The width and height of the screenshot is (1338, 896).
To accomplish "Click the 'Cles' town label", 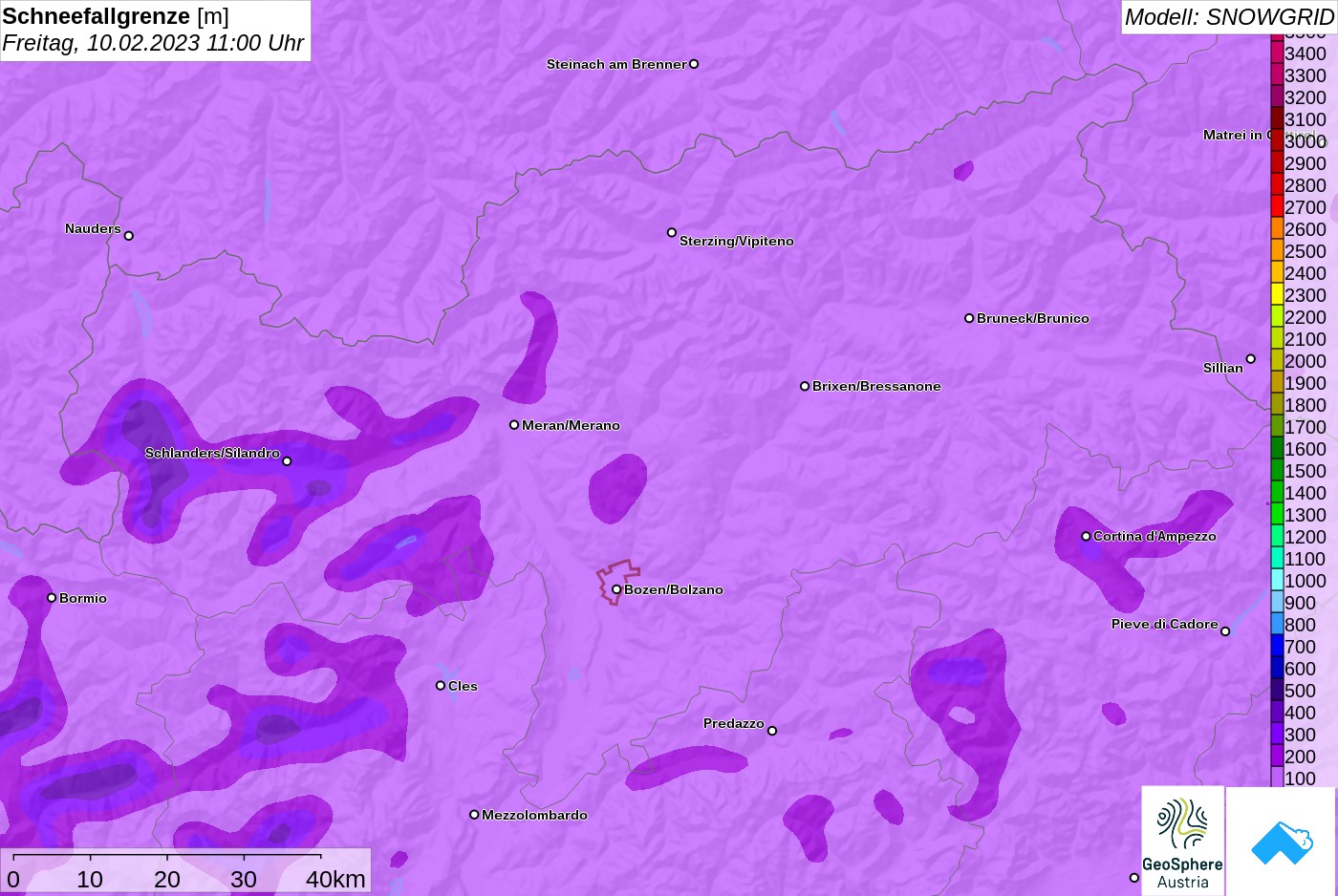I will (x=463, y=686).
